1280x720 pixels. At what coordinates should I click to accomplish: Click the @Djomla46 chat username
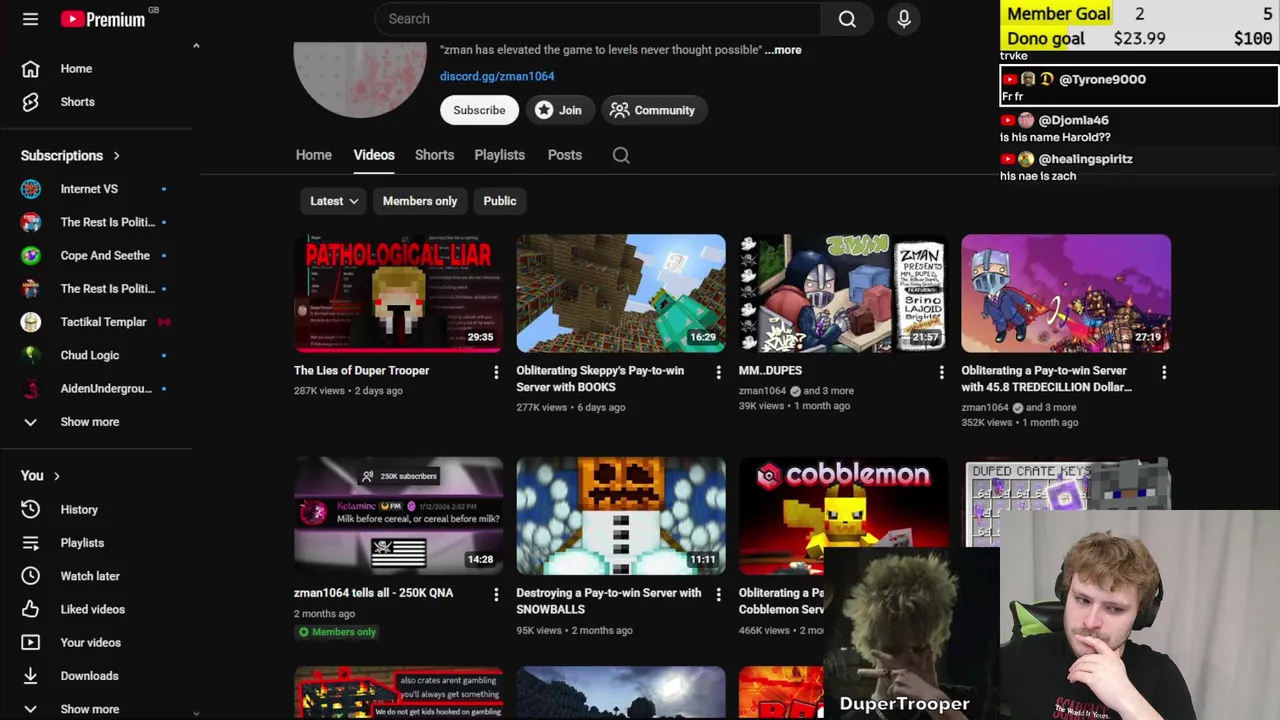click(x=1074, y=120)
